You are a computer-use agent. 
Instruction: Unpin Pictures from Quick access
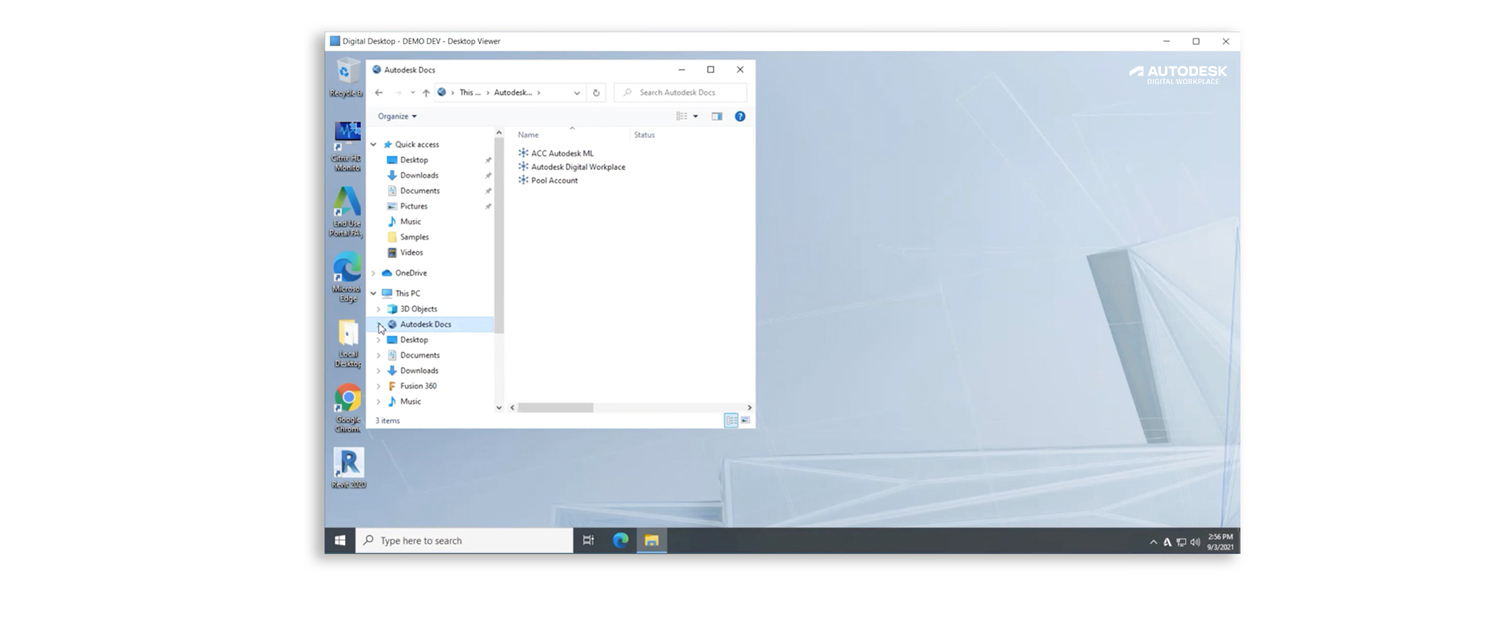coord(488,206)
